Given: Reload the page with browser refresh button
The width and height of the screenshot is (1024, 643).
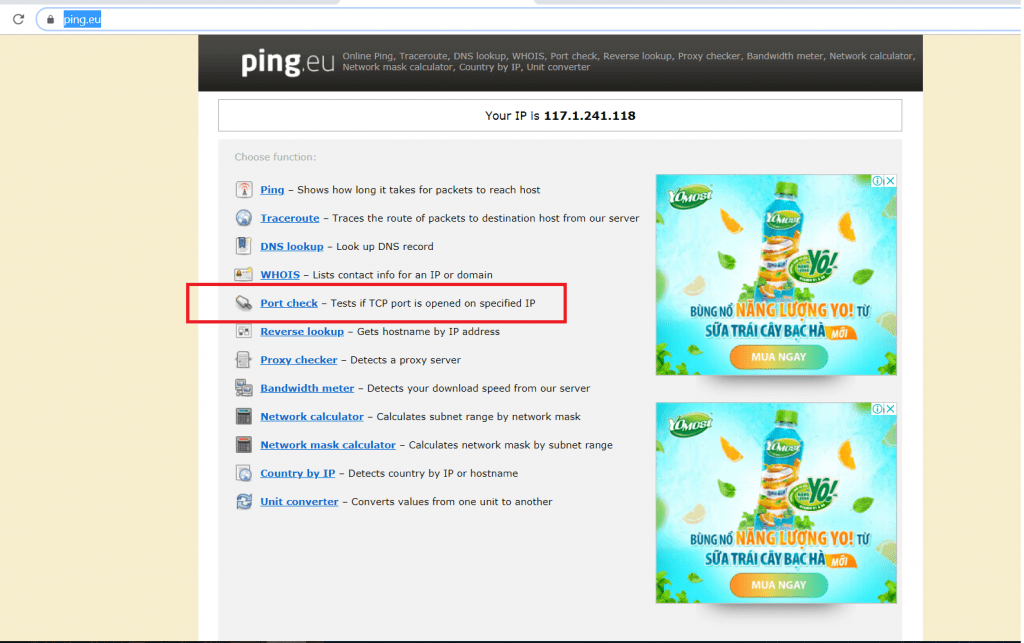Looking at the screenshot, I should pos(18,19).
